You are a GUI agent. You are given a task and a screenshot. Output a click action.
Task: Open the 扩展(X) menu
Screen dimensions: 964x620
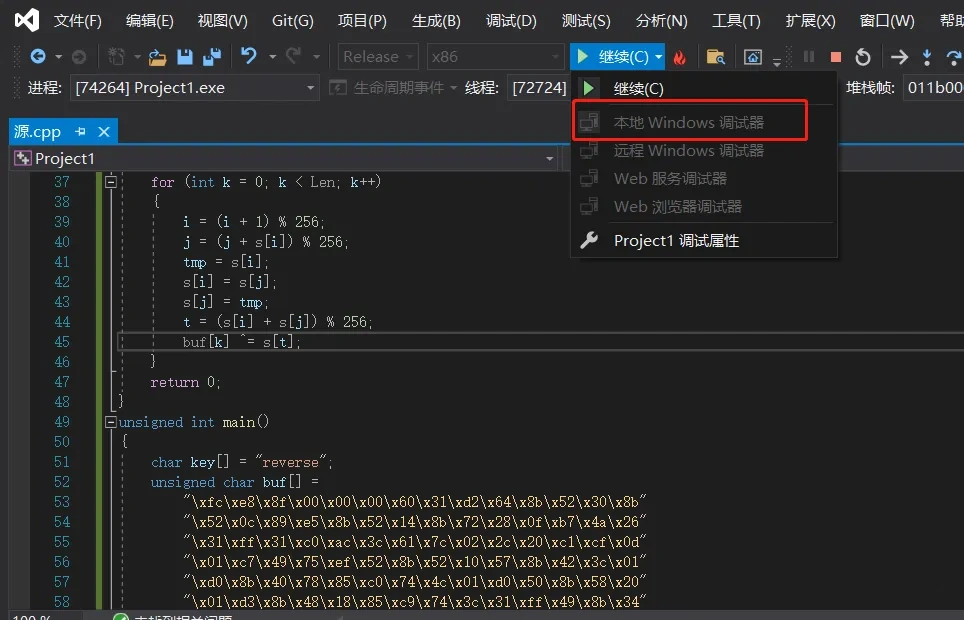click(810, 21)
